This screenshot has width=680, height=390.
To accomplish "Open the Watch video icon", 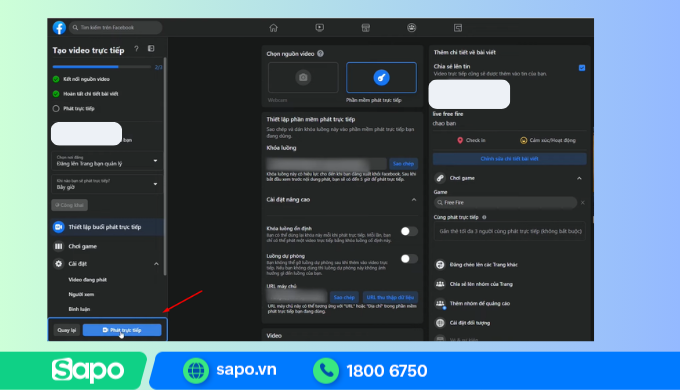I will [320, 28].
